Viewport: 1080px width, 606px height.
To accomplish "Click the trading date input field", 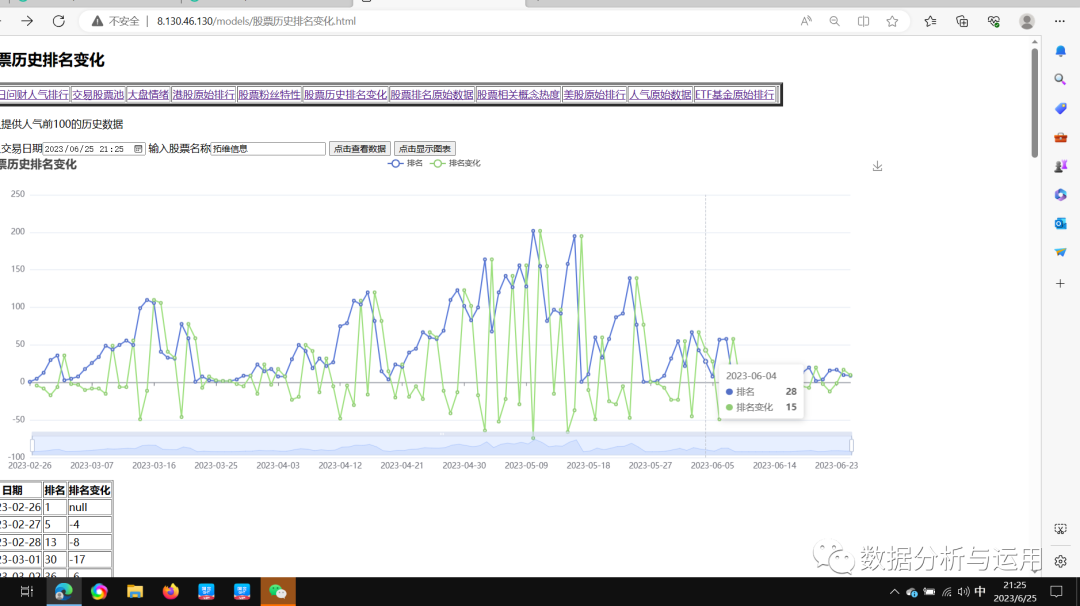I will tap(94, 149).
